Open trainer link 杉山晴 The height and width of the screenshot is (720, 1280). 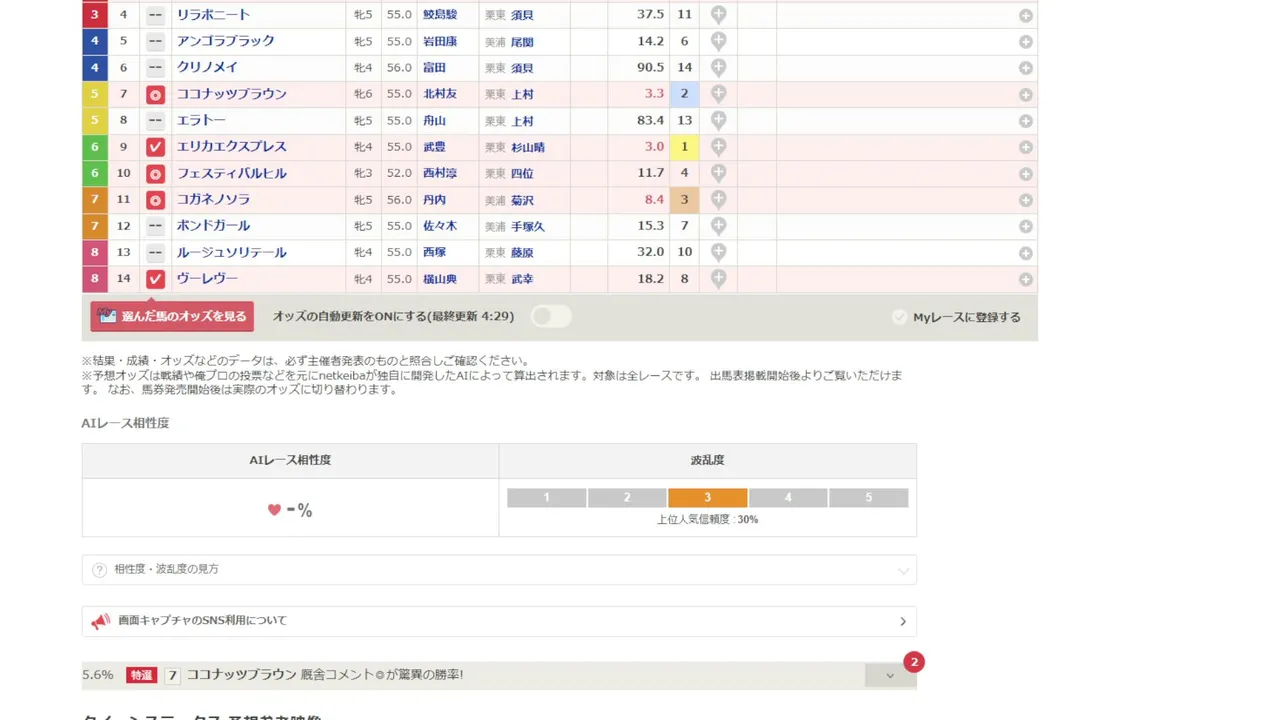pyautogui.click(x=527, y=147)
